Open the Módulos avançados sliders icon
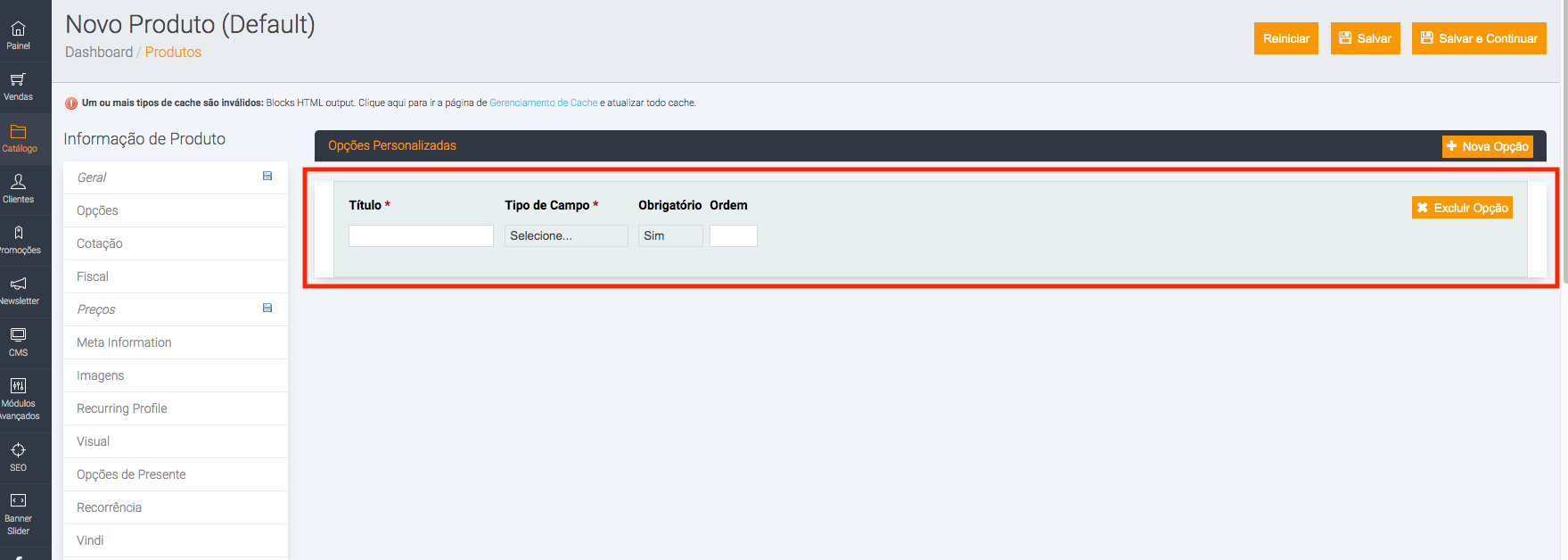 (x=18, y=385)
